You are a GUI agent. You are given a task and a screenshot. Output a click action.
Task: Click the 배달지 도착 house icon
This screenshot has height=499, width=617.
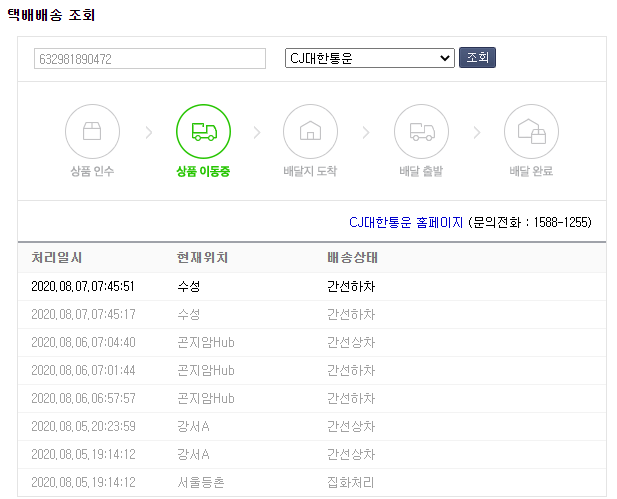click(310, 131)
